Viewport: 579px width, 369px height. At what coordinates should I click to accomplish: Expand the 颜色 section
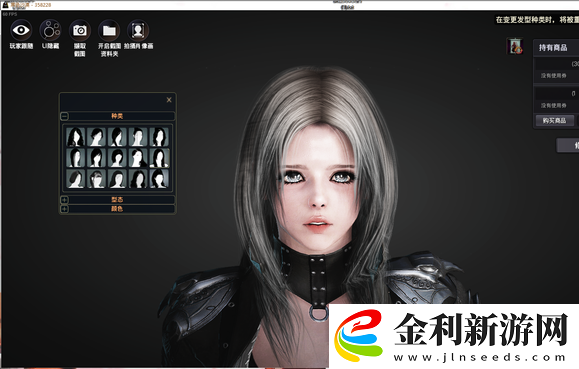[x=64, y=209]
